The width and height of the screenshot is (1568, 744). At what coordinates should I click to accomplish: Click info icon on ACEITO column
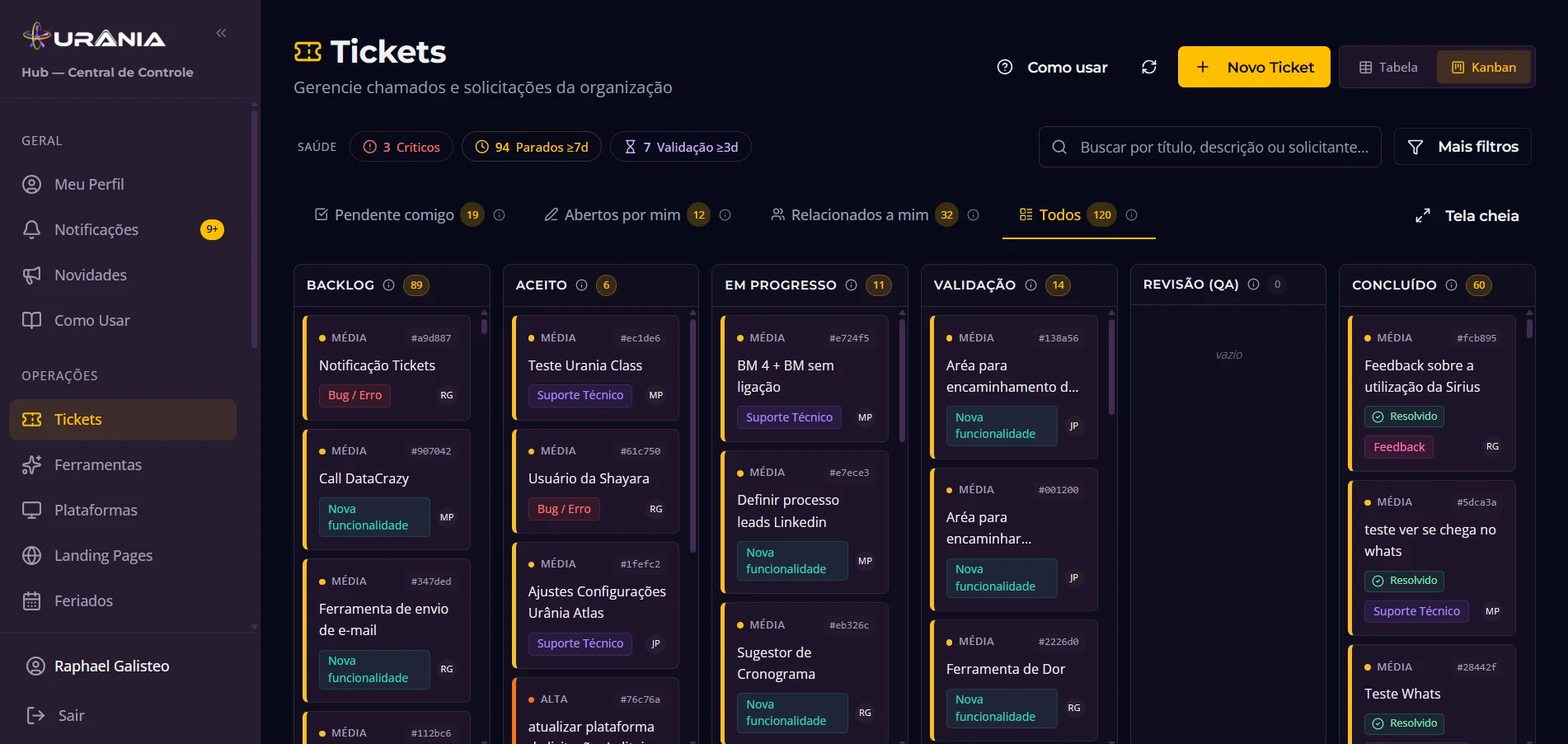pos(581,285)
